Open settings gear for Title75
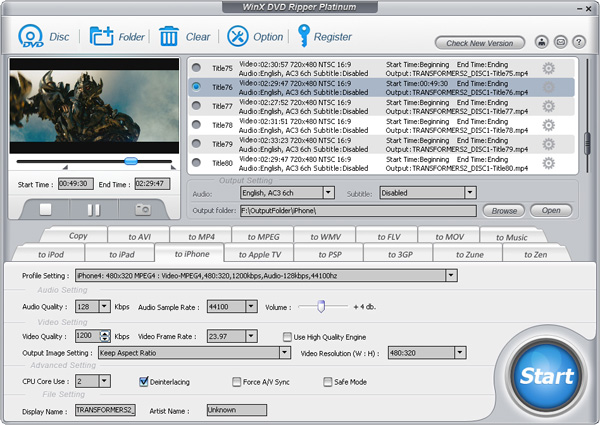The width and height of the screenshot is (600, 425). tap(549, 68)
